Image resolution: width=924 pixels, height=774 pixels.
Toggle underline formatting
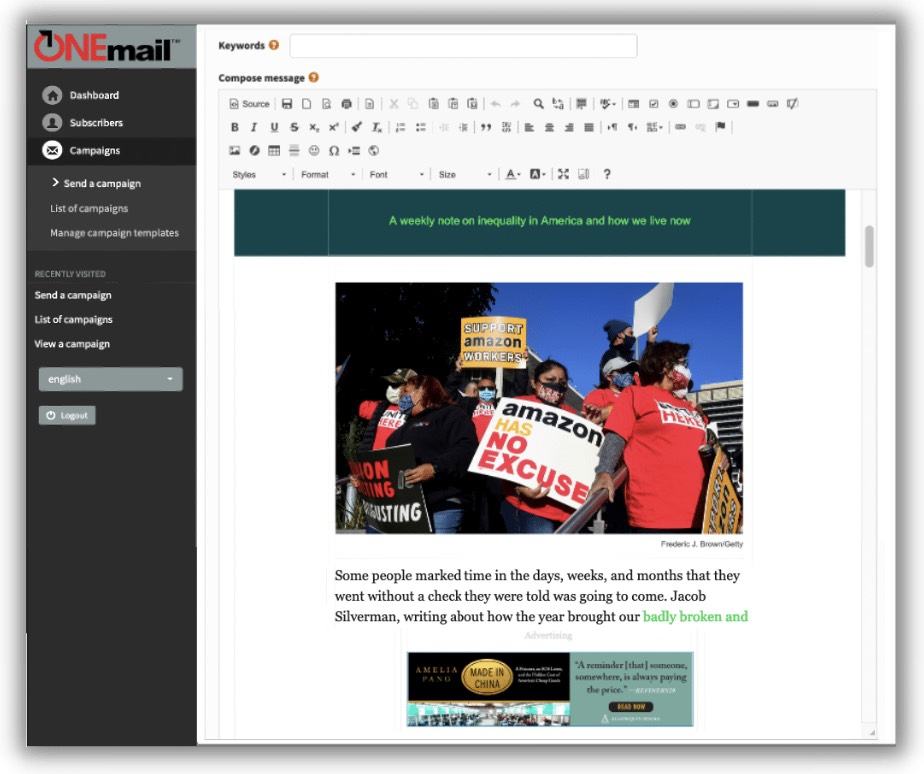click(x=274, y=127)
